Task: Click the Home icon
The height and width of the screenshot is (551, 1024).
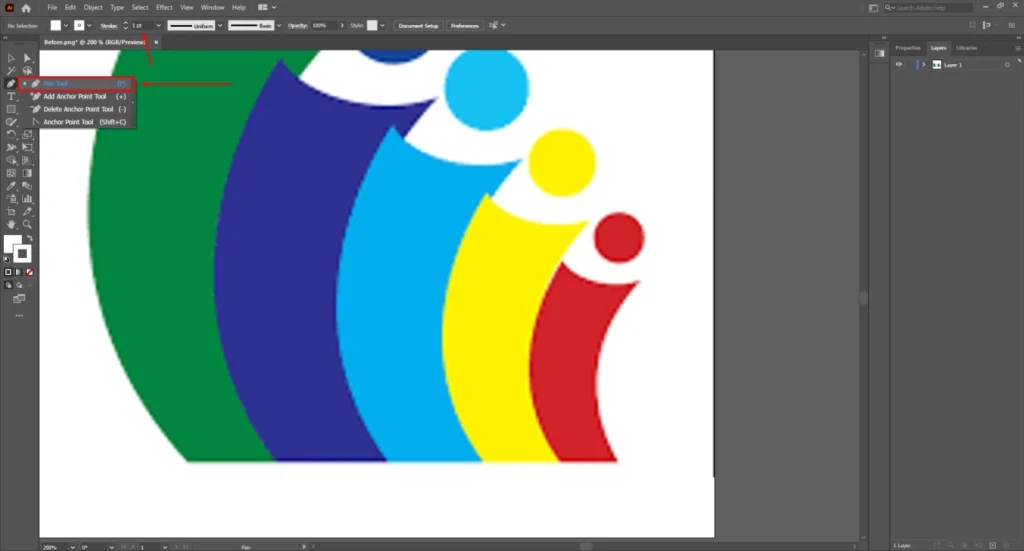Action: click(26, 8)
